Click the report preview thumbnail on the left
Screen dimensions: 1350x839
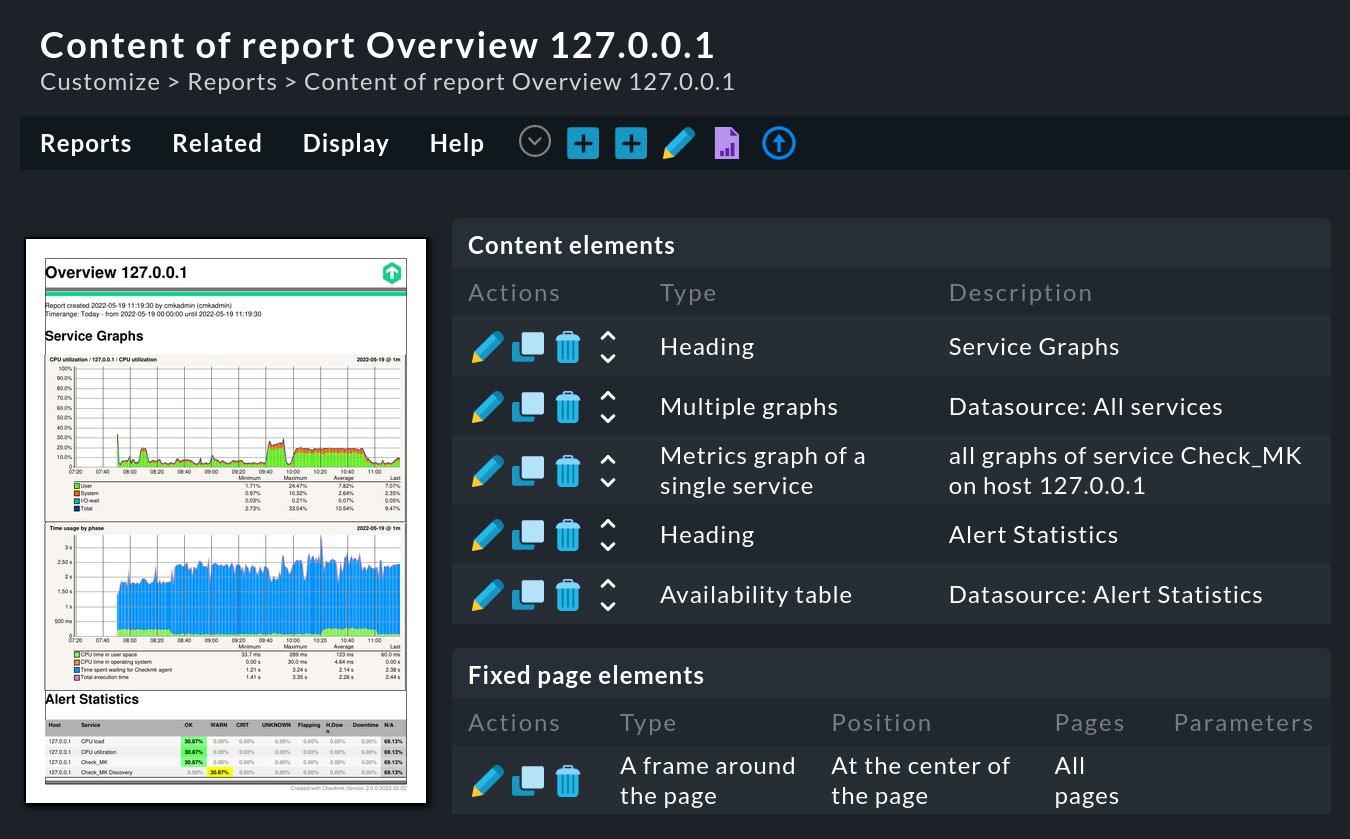click(225, 520)
